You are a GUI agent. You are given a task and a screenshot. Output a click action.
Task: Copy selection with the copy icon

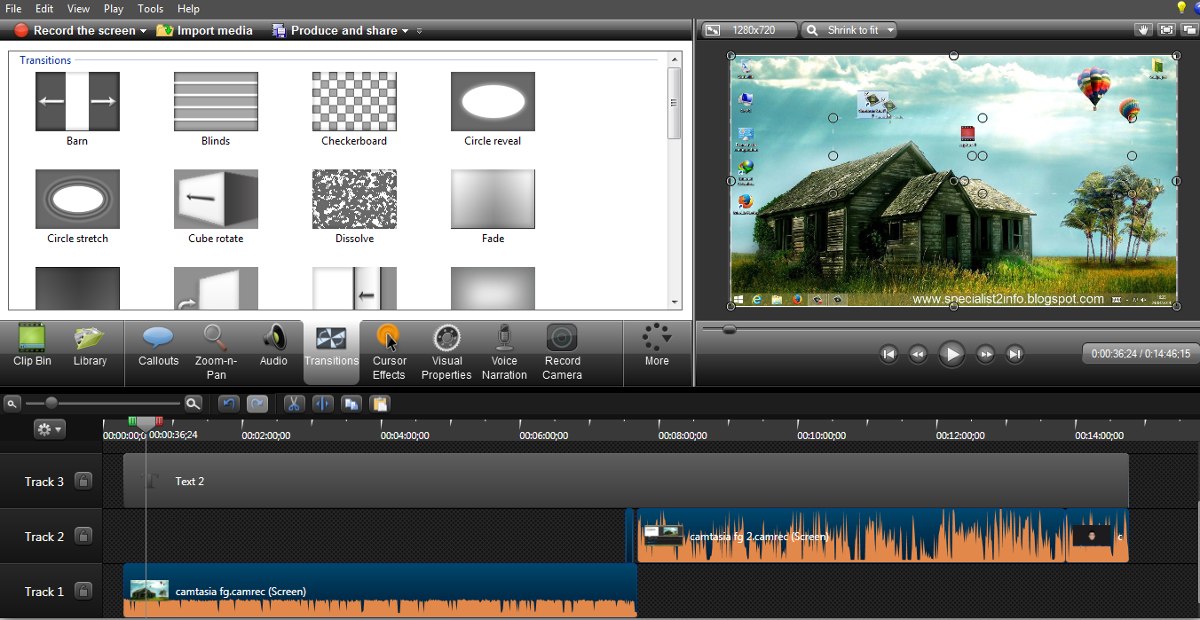pyautogui.click(x=351, y=404)
